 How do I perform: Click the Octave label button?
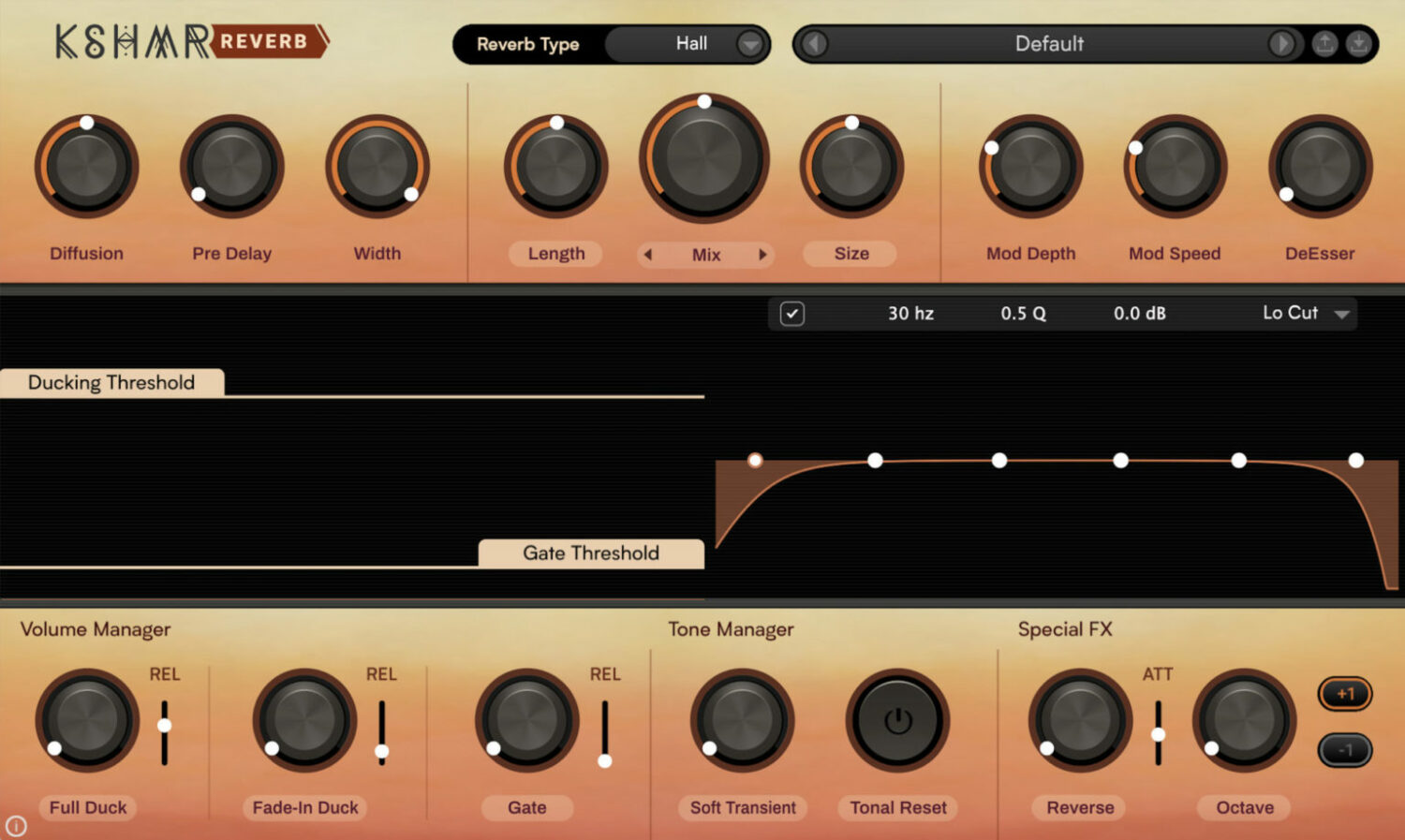1245,807
